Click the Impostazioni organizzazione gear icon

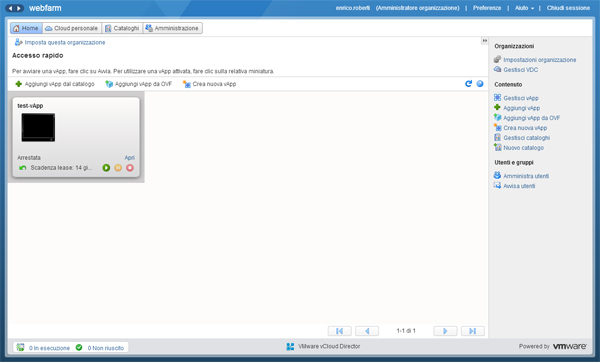497,59
